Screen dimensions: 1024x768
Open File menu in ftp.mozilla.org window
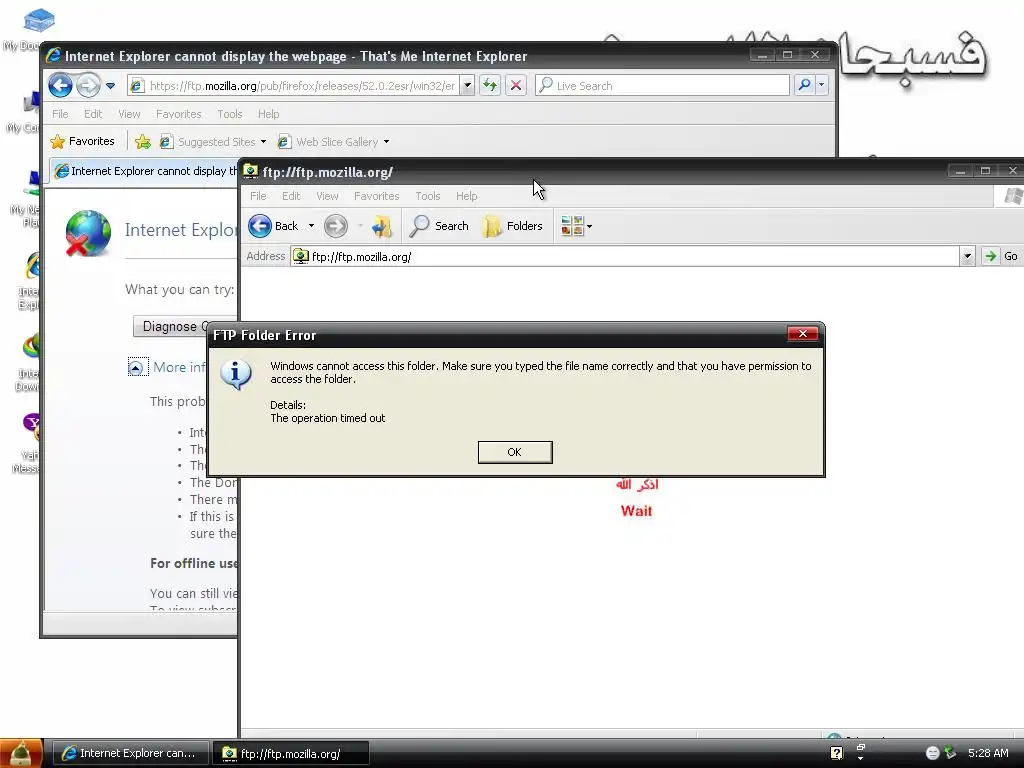pyautogui.click(x=258, y=196)
